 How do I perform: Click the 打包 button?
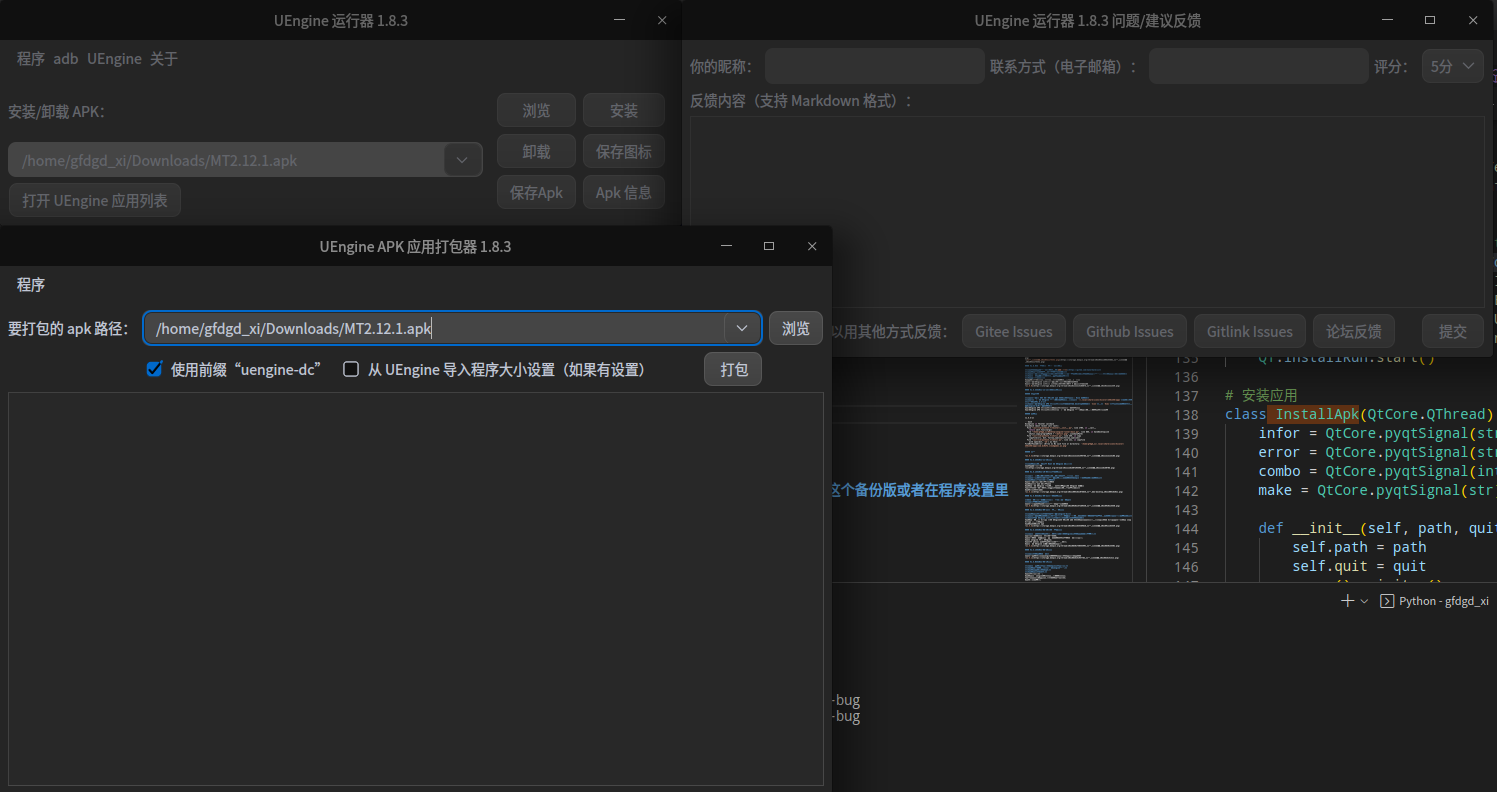(733, 369)
